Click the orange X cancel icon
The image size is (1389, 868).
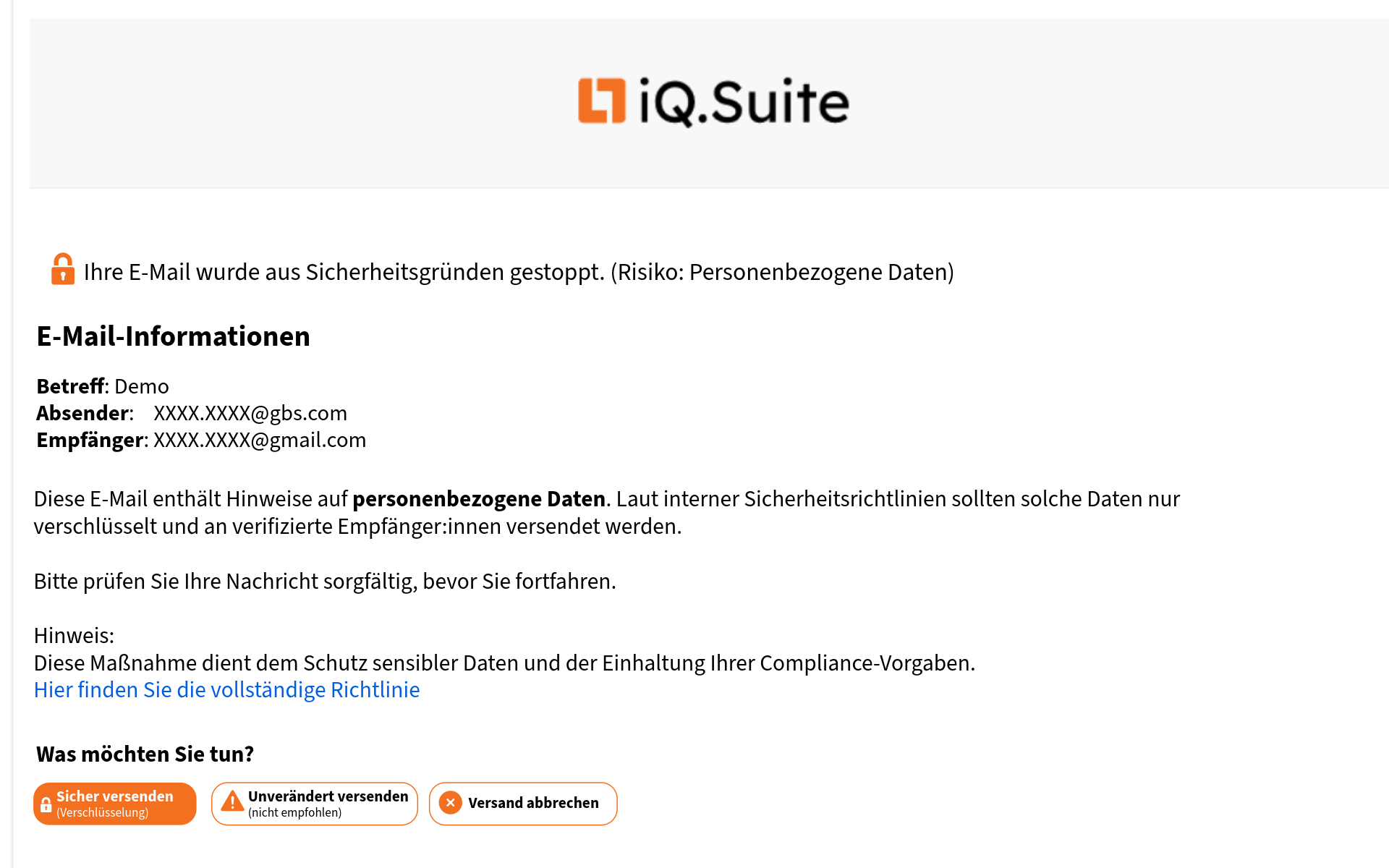(450, 803)
